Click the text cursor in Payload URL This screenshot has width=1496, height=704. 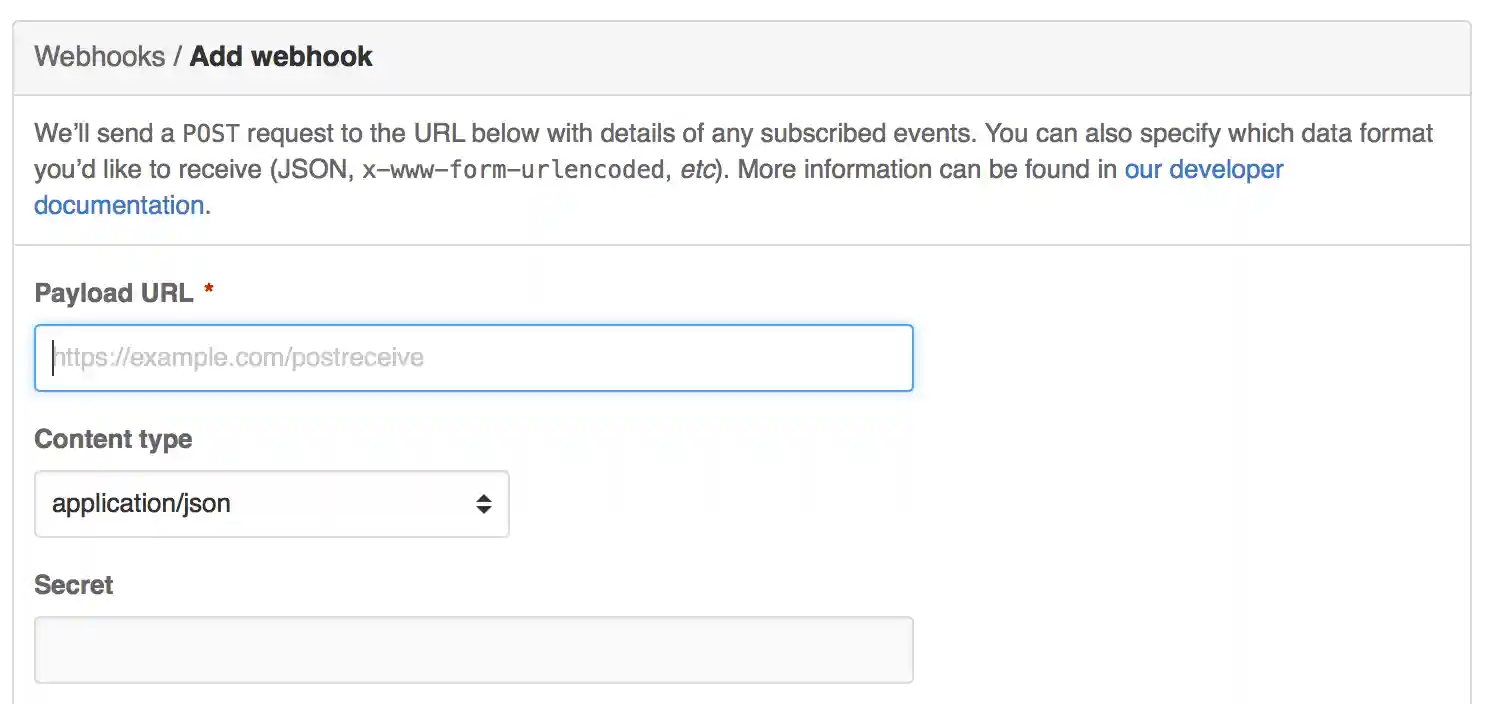point(53,357)
